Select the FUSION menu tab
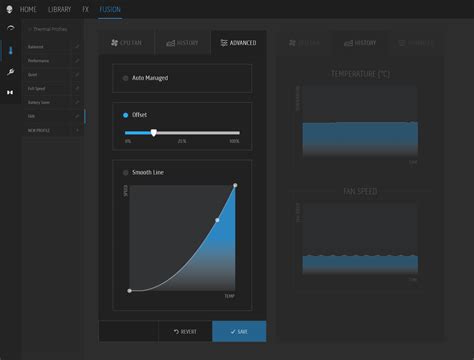474x360 pixels. 110,9
